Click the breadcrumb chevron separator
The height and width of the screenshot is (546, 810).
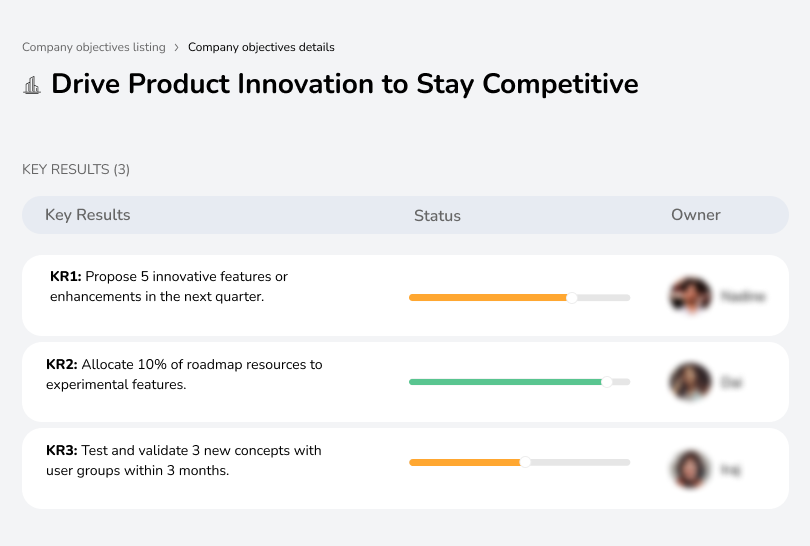tap(177, 47)
